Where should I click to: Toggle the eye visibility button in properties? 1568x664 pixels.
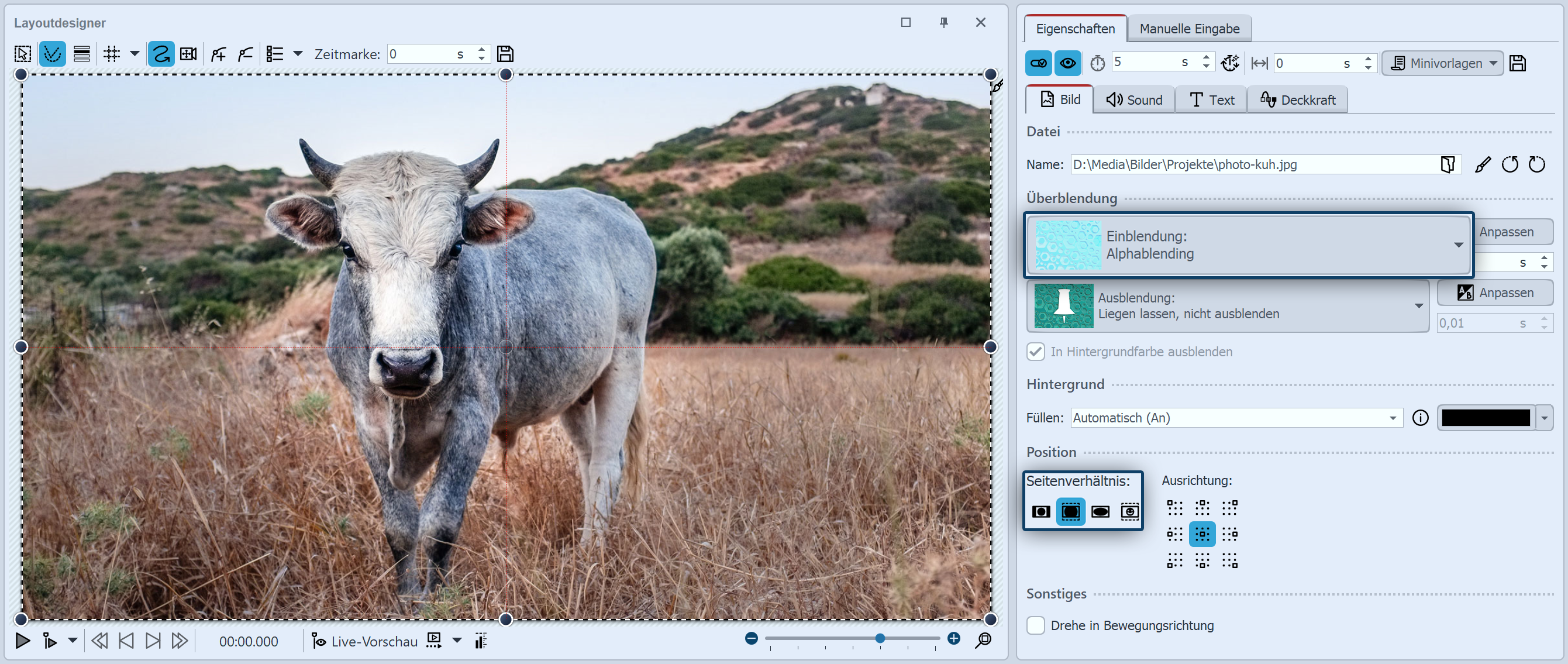click(1067, 63)
